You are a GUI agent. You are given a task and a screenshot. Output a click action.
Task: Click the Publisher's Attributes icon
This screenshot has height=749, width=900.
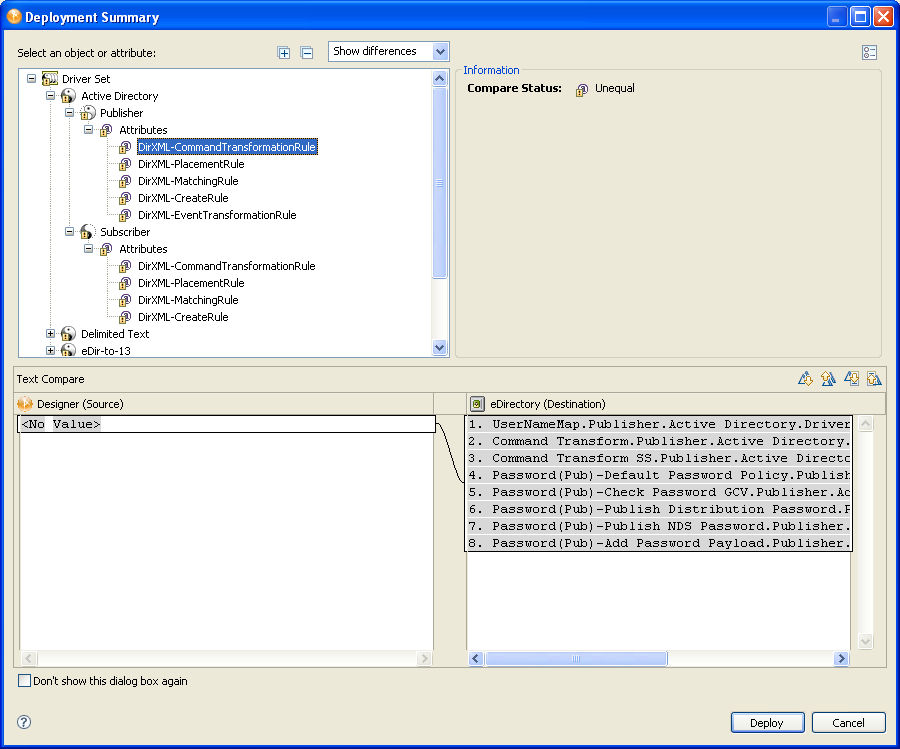tap(106, 130)
